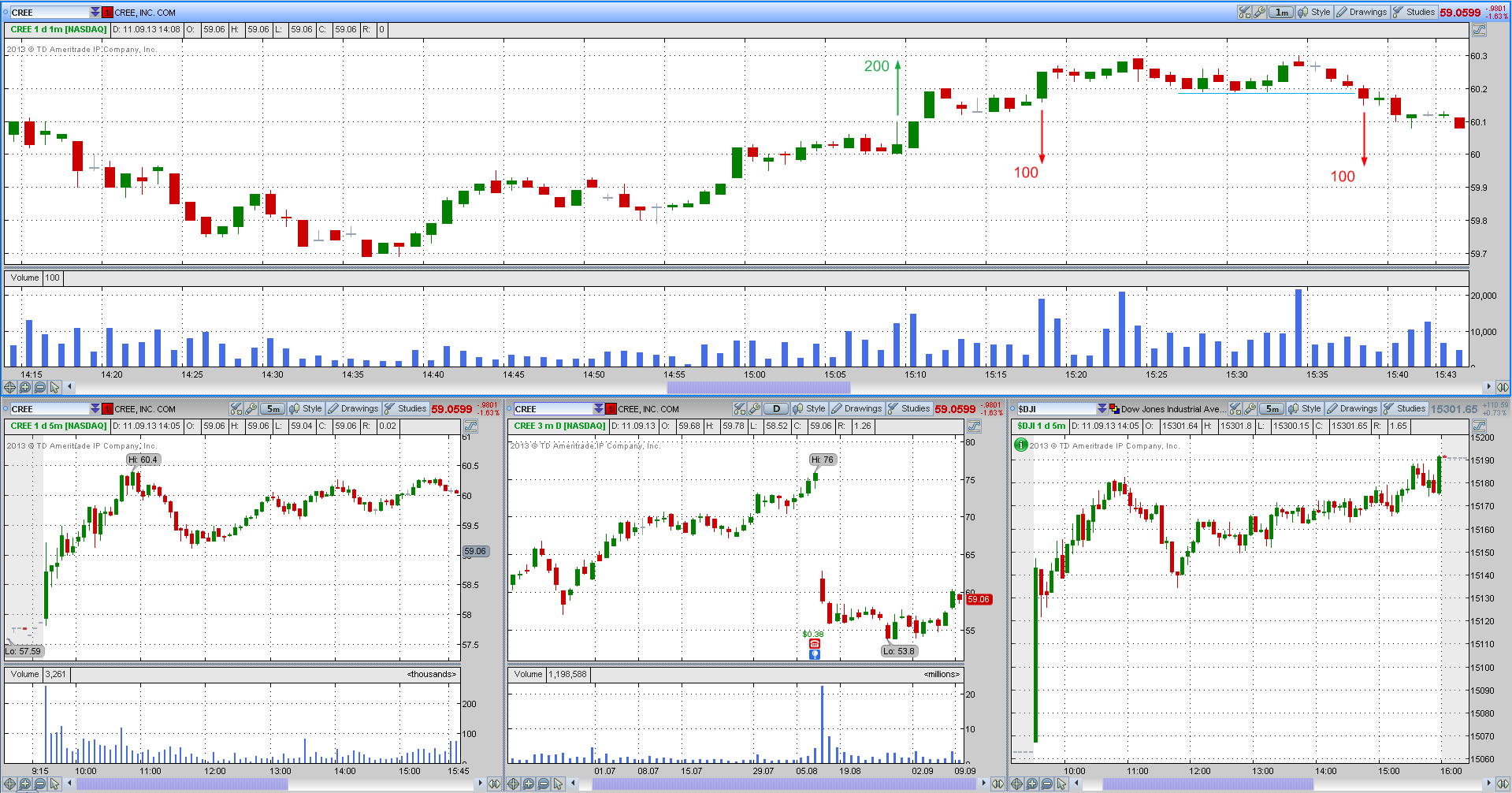
Task: Click the CREE symbol input in the top chart
Action: pos(50,12)
